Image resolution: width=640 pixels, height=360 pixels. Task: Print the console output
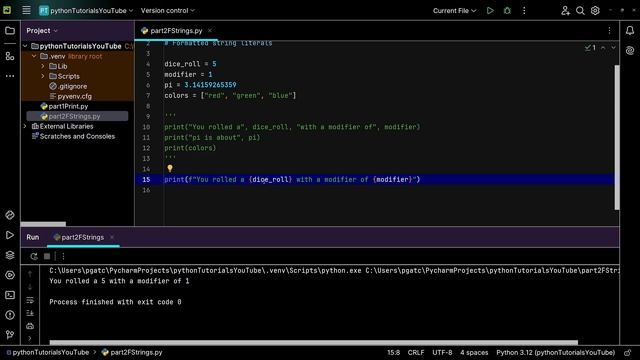tap(30, 326)
